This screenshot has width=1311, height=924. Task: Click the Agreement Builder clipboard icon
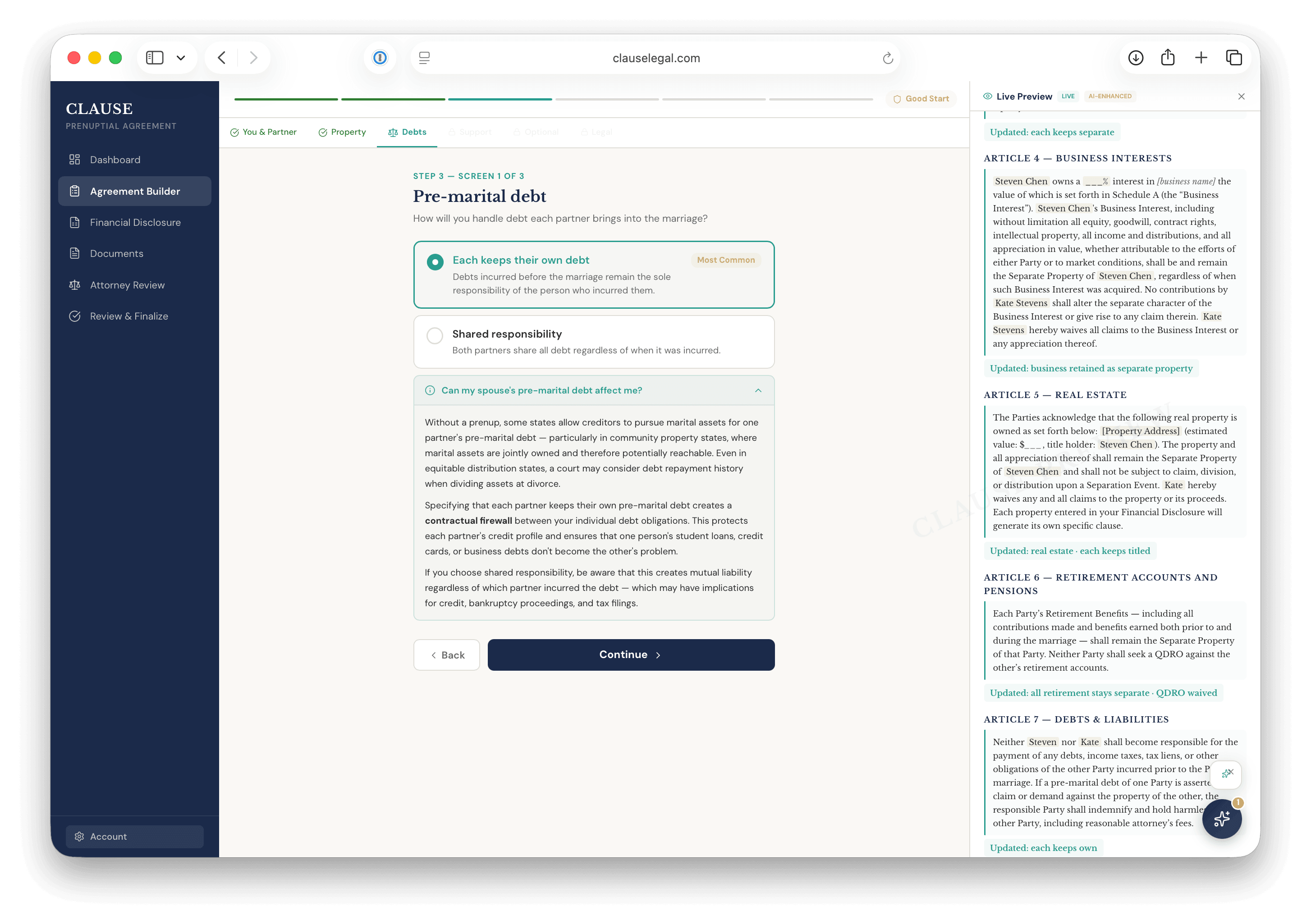(75, 191)
